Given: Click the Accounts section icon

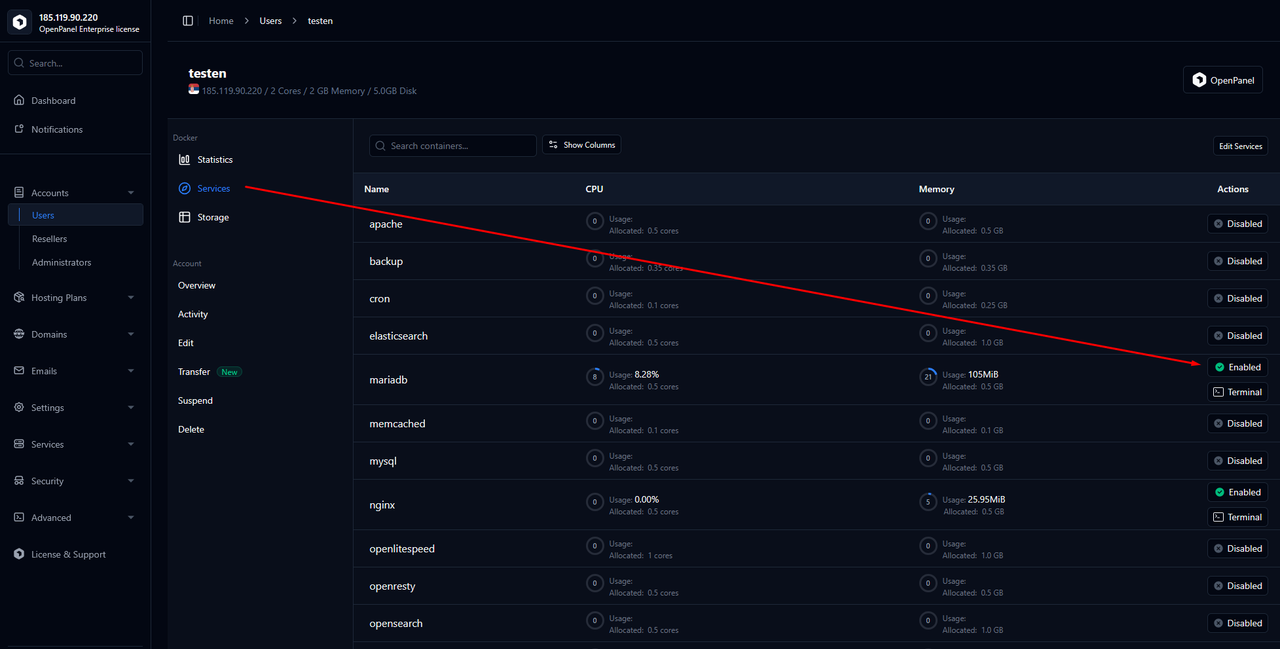Looking at the screenshot, I should tap(19, 193).
